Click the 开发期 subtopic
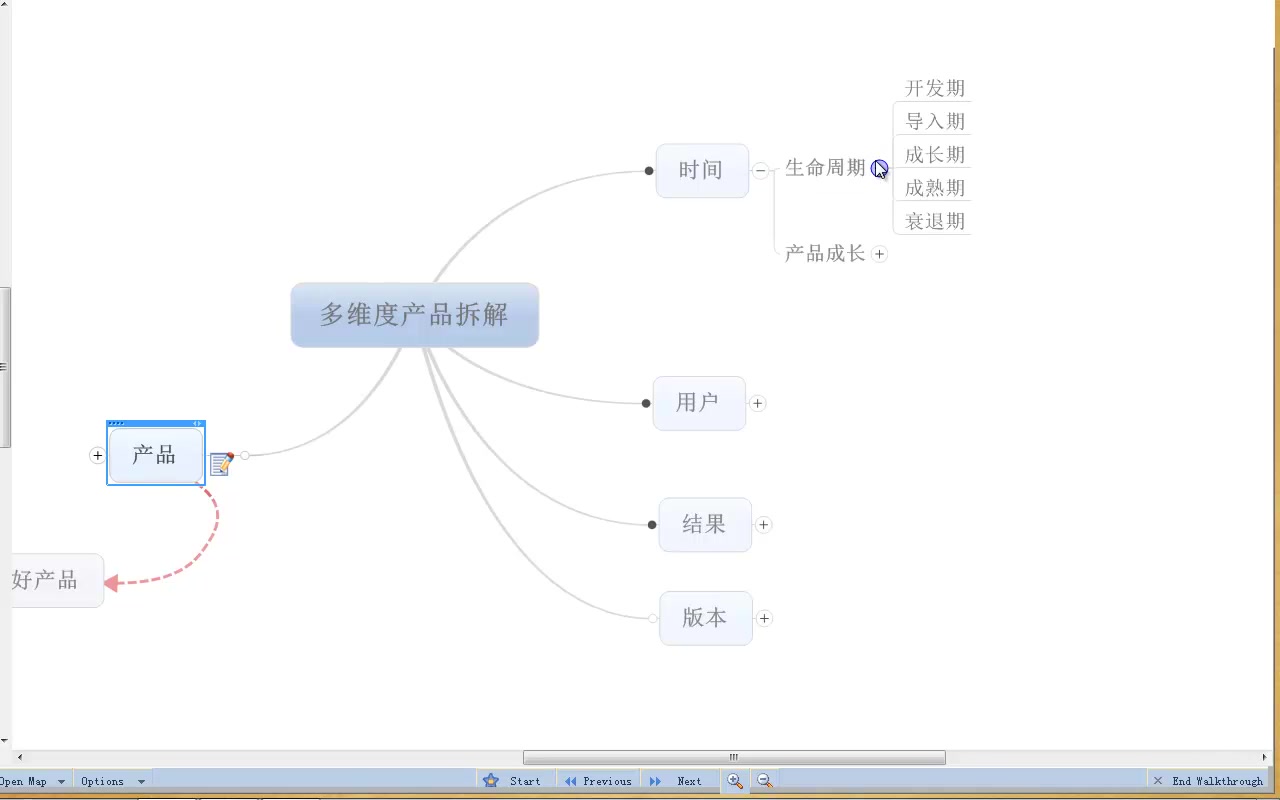Screen dimensions: 1280x800 click(935, 88)
